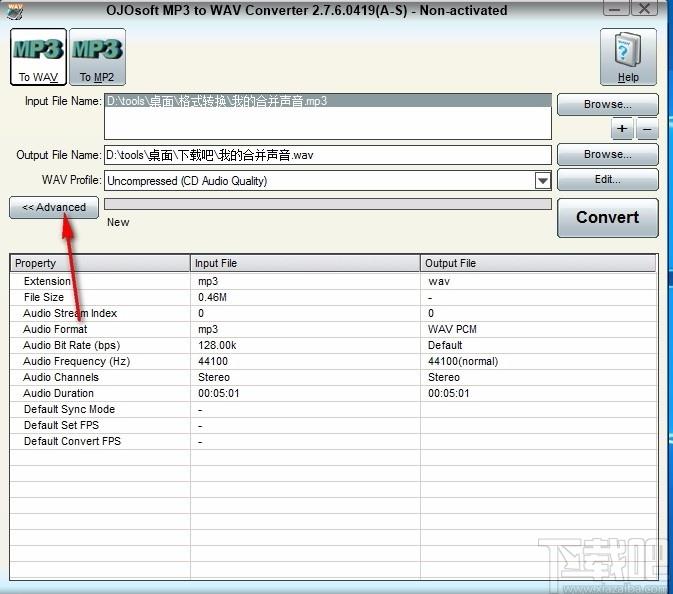Edit the WAV profile
Viewport: 673px width, 594px height.
(607, 179)
